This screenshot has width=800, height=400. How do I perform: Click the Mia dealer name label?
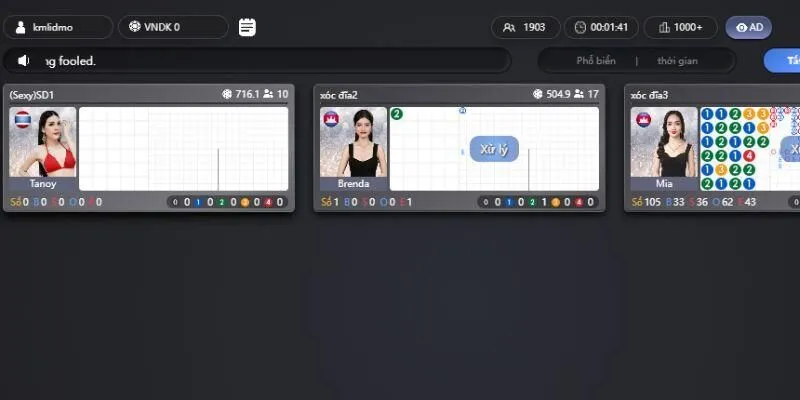(x=664, y=184)
